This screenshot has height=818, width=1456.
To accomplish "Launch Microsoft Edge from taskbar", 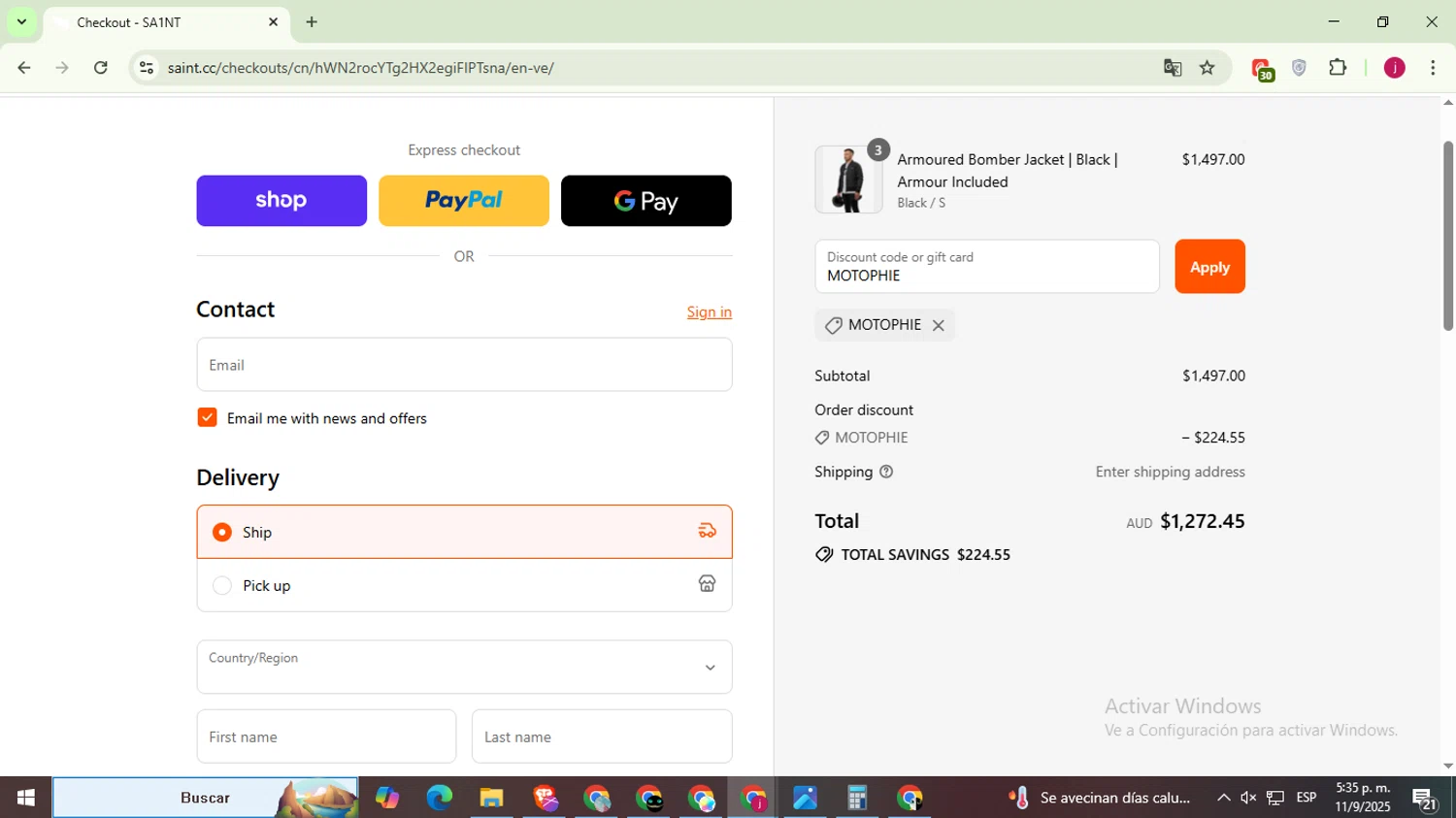I will point(440,798).
